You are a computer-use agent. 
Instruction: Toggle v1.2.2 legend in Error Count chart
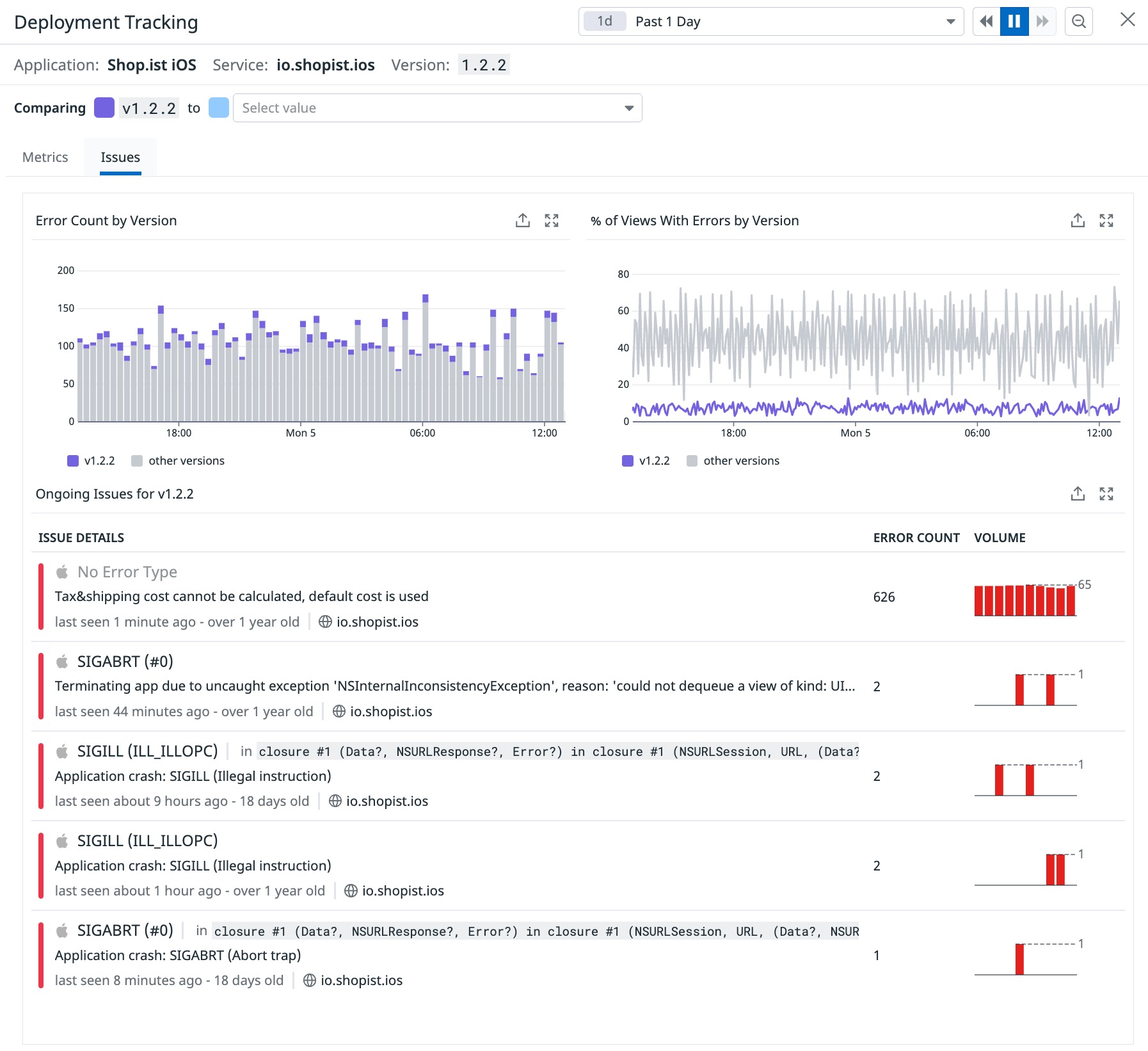[91, 461]
